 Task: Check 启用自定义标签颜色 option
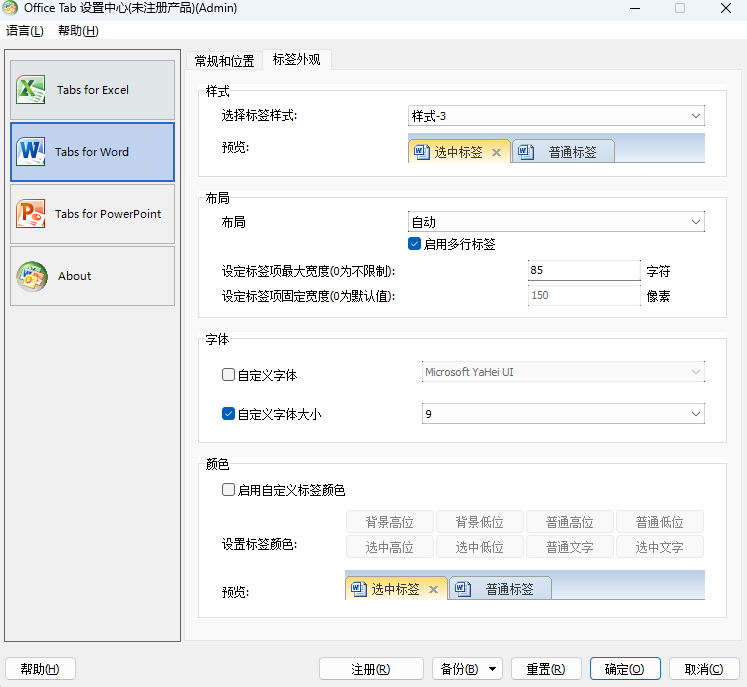[x=228, y=490]
